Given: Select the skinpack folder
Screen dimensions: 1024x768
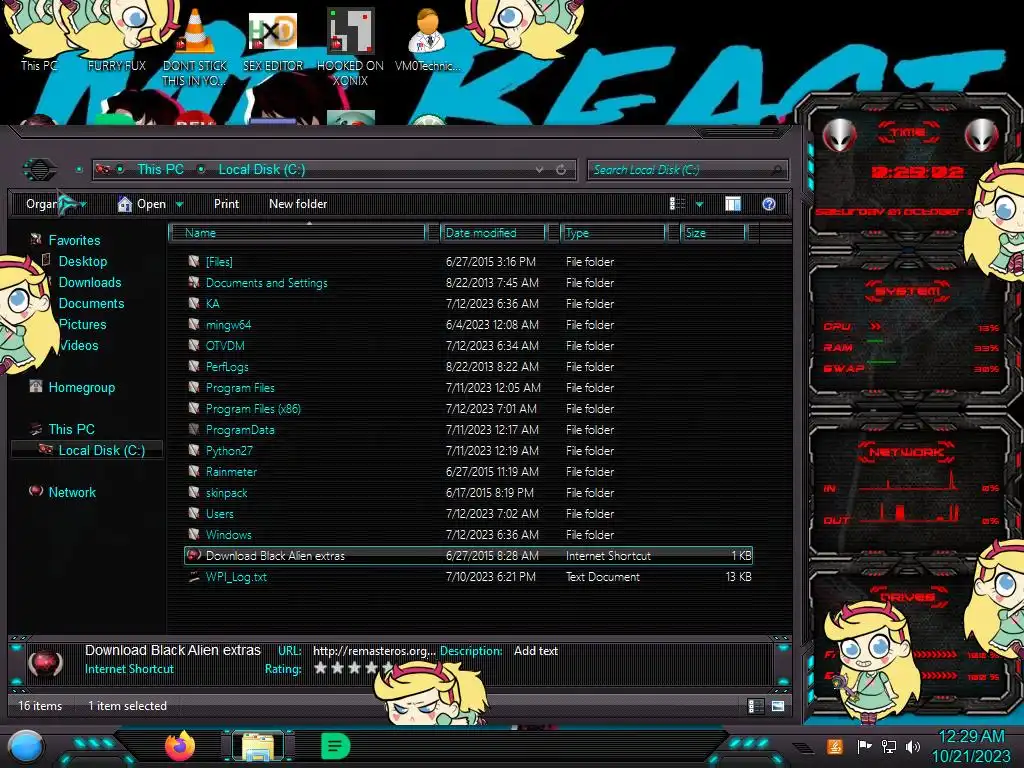Looking at the screenshot, I should tap(226, 492).
